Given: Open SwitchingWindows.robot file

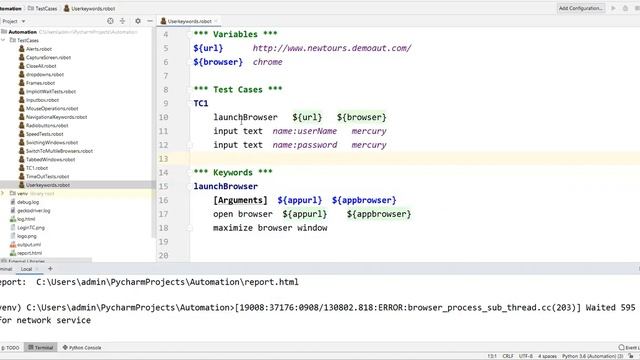Looking at the screenshot, I should click(52, 142).
